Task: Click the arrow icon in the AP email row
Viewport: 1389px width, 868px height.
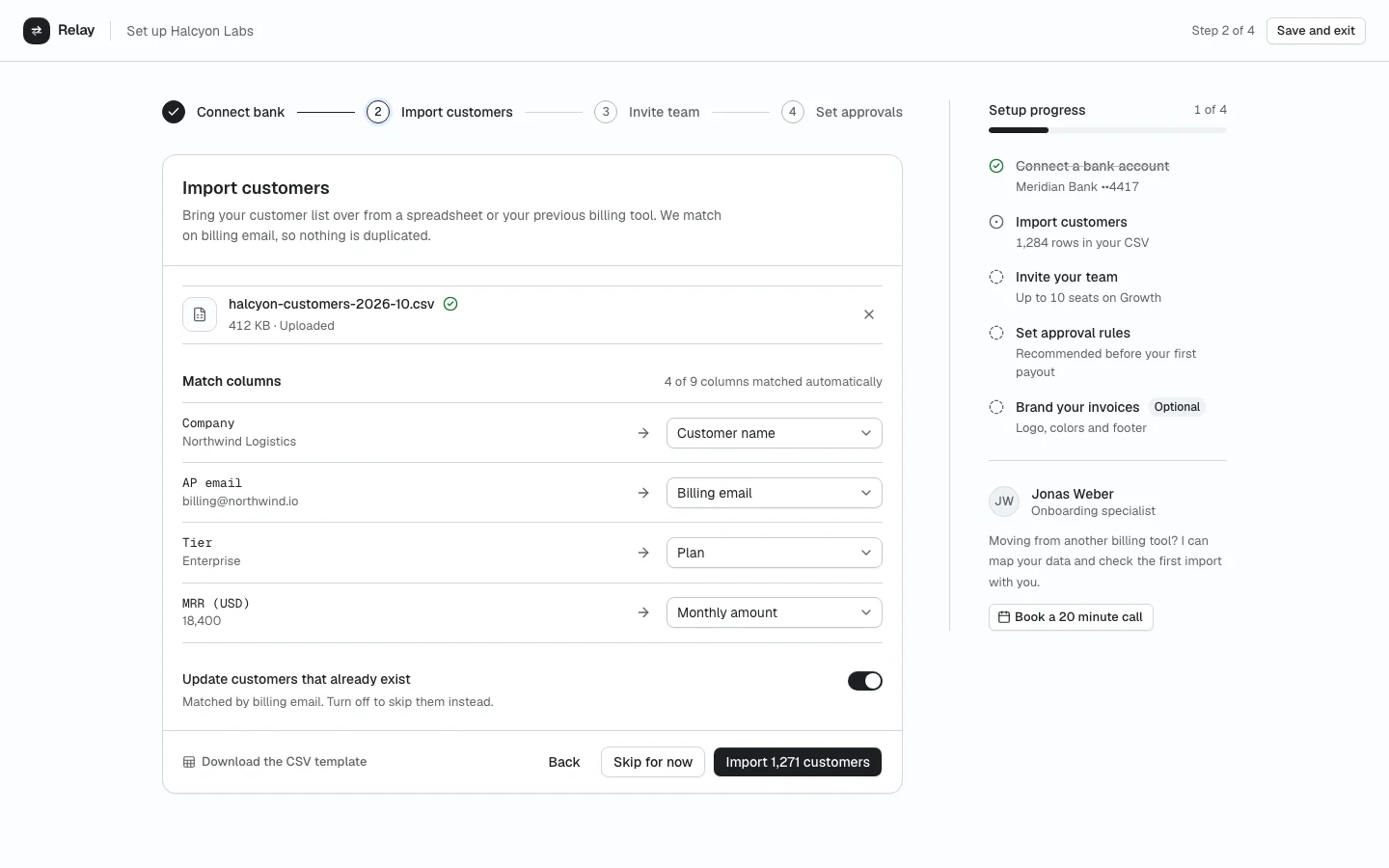Action: (643, 493)
